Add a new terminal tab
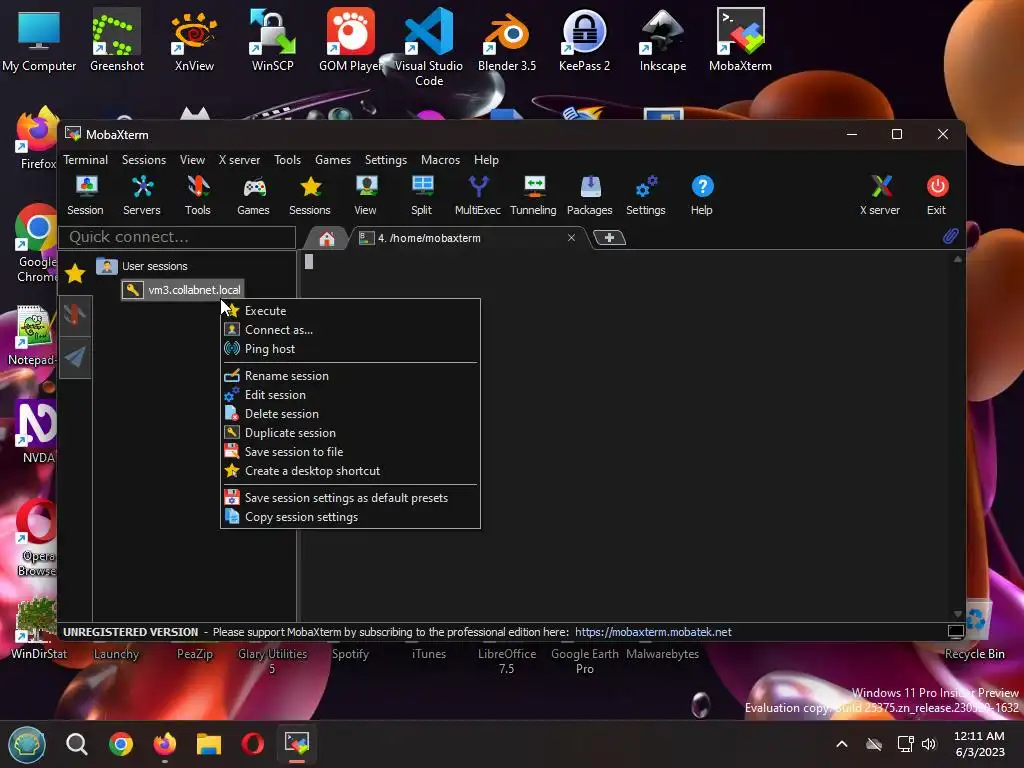The image size is (1024, 768). [609, 238]
